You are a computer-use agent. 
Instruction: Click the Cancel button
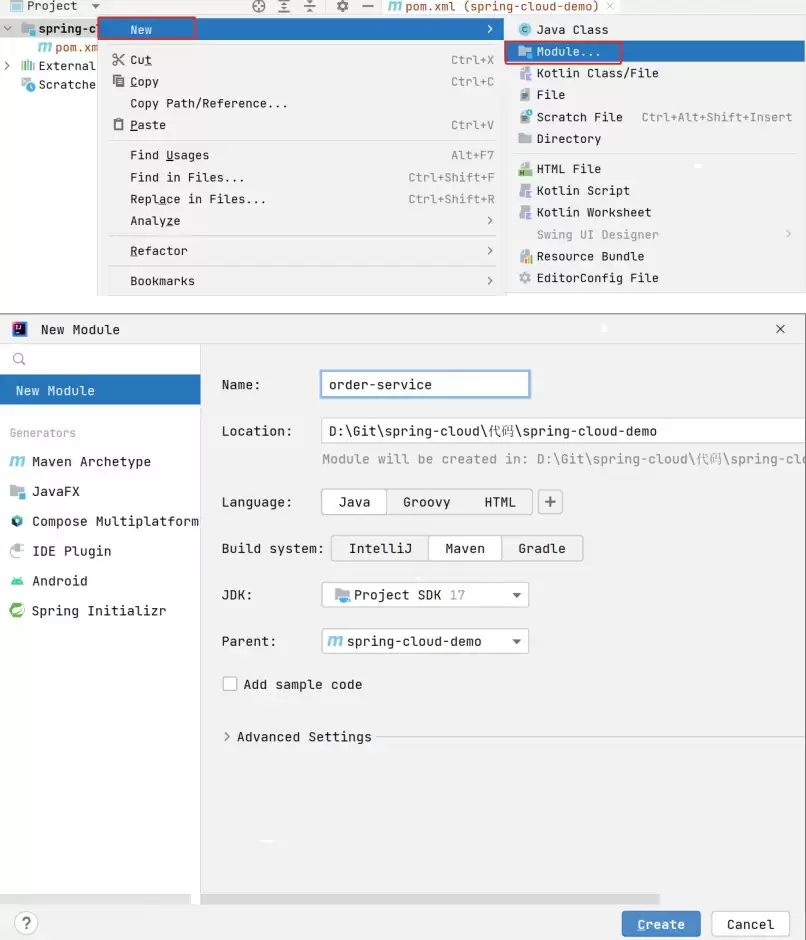point(750,924)
